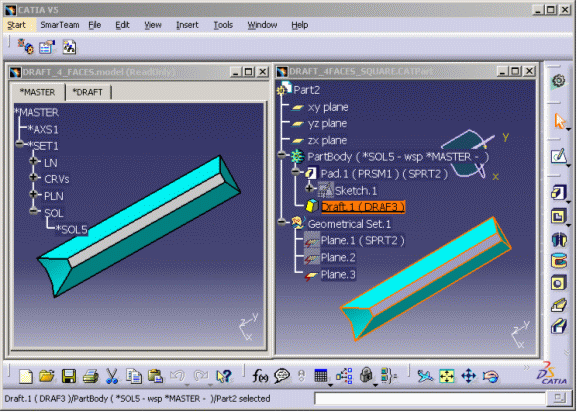Viewport: 577px width, 412px height.
Task: Click the drafted solid in the CATPart window
Action: (x=426, y=279)
